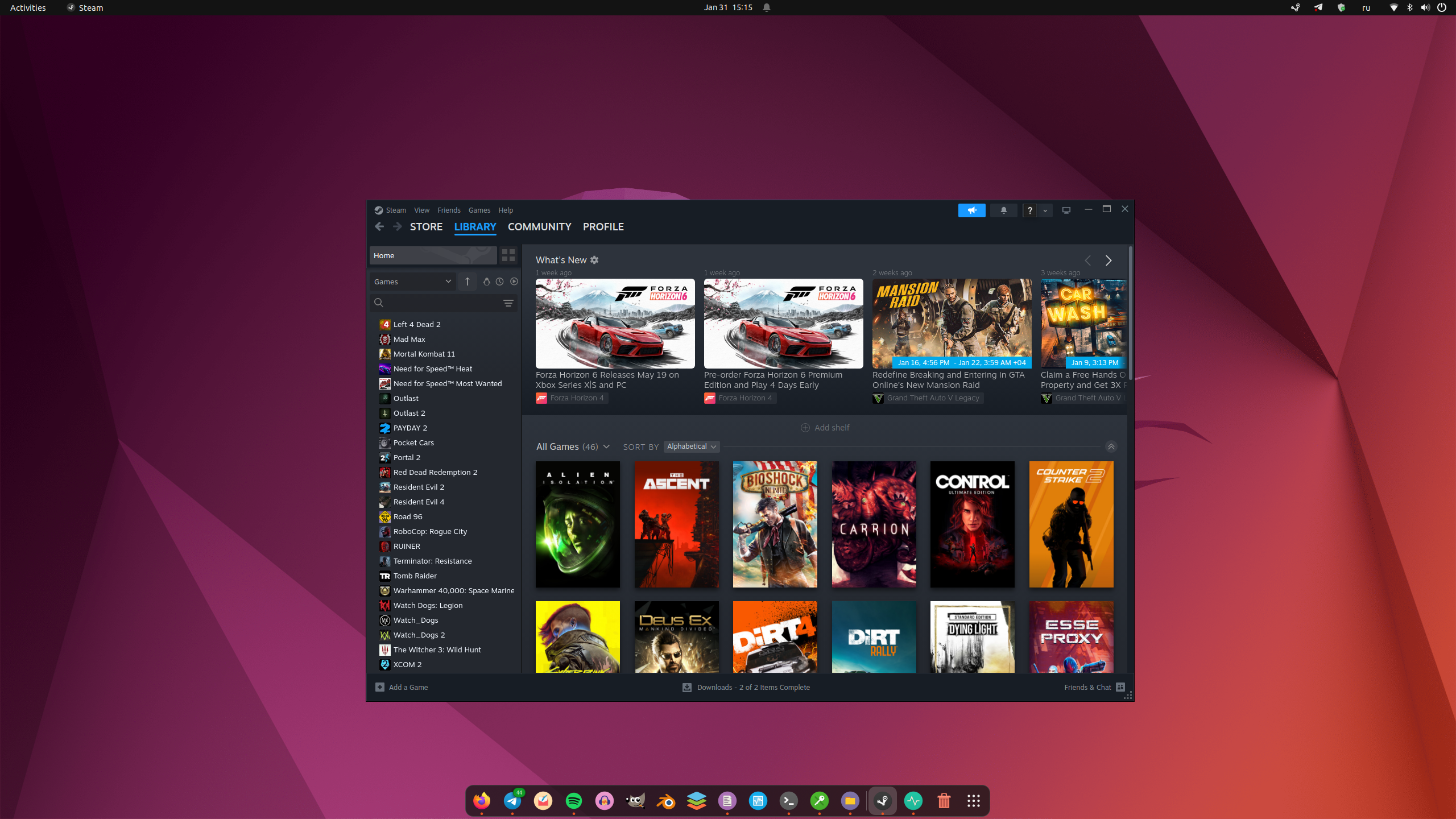Screen dimensions: 1456x819
Task: Toggle Linux-compatible games filter
Action: click(x=486, y=282)
